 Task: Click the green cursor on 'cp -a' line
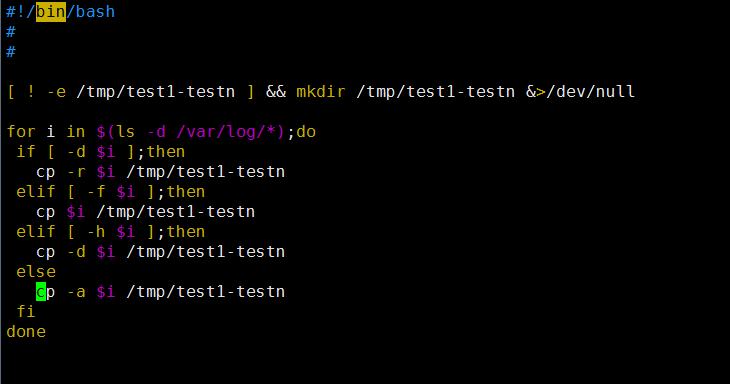point(41,292)
